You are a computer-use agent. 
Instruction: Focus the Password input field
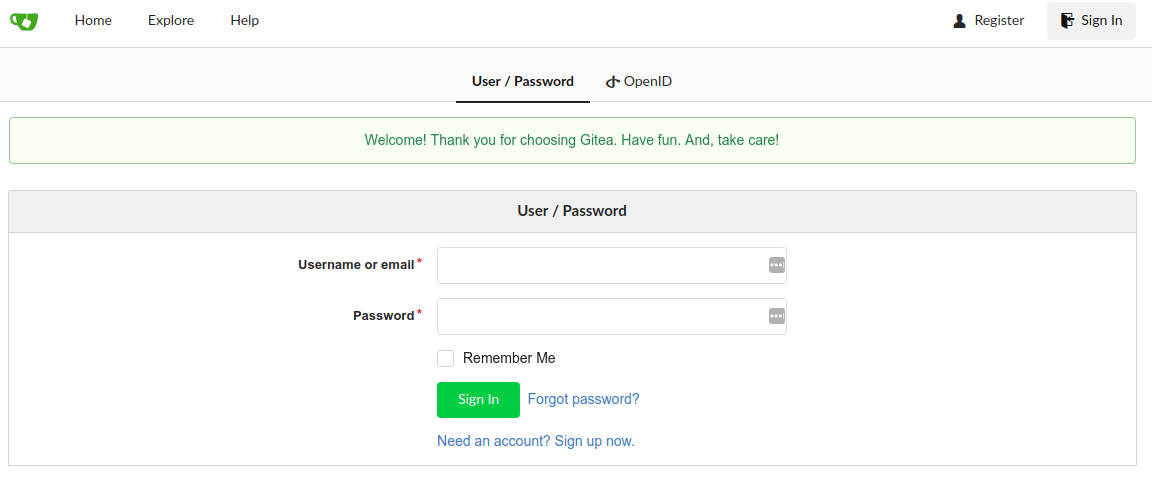[x=600, y=316]
